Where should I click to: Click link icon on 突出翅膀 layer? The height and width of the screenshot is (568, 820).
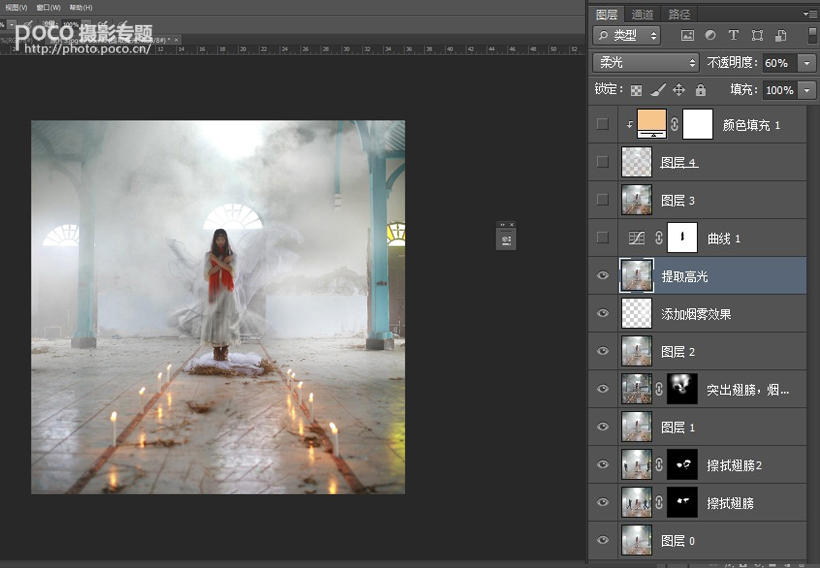click(x=659, y=389)
